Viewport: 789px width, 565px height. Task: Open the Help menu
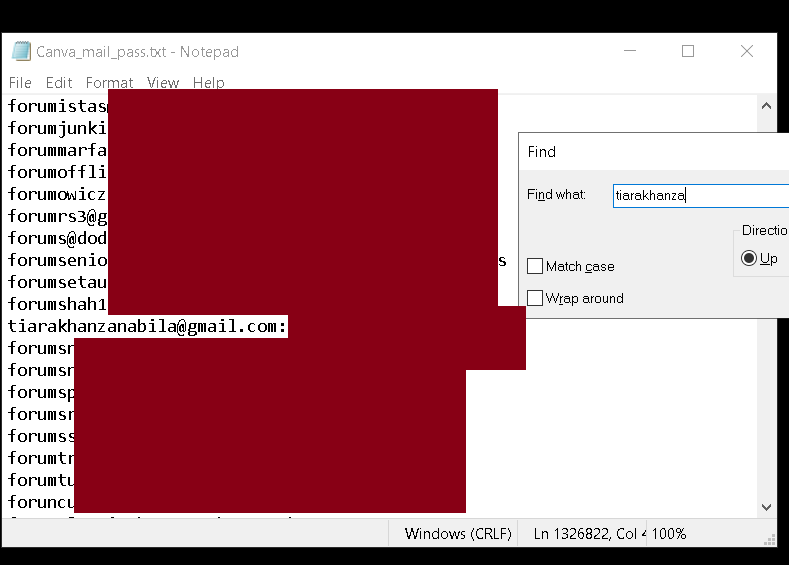tap(208, 83)
